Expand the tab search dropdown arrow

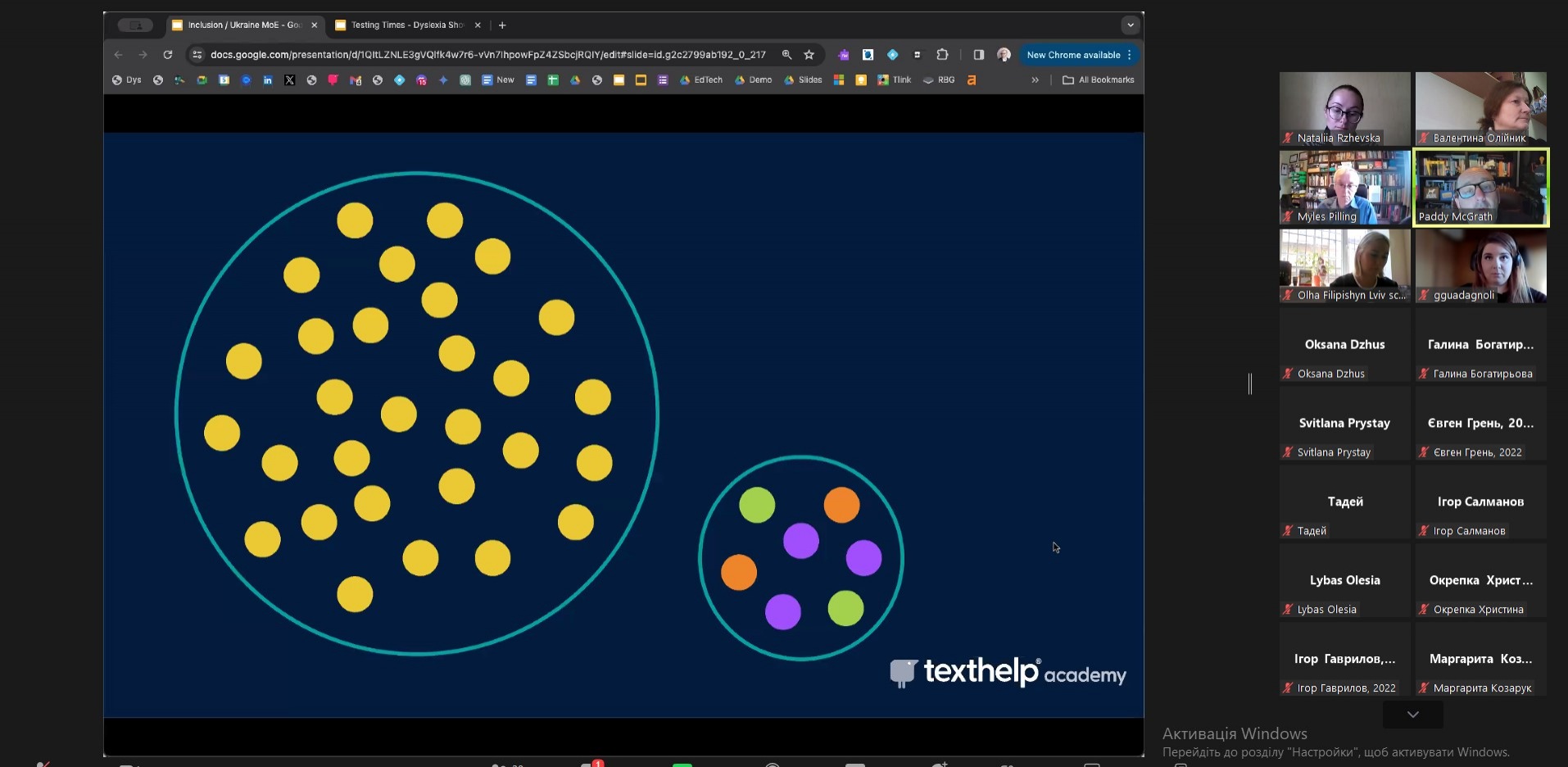1131,25
